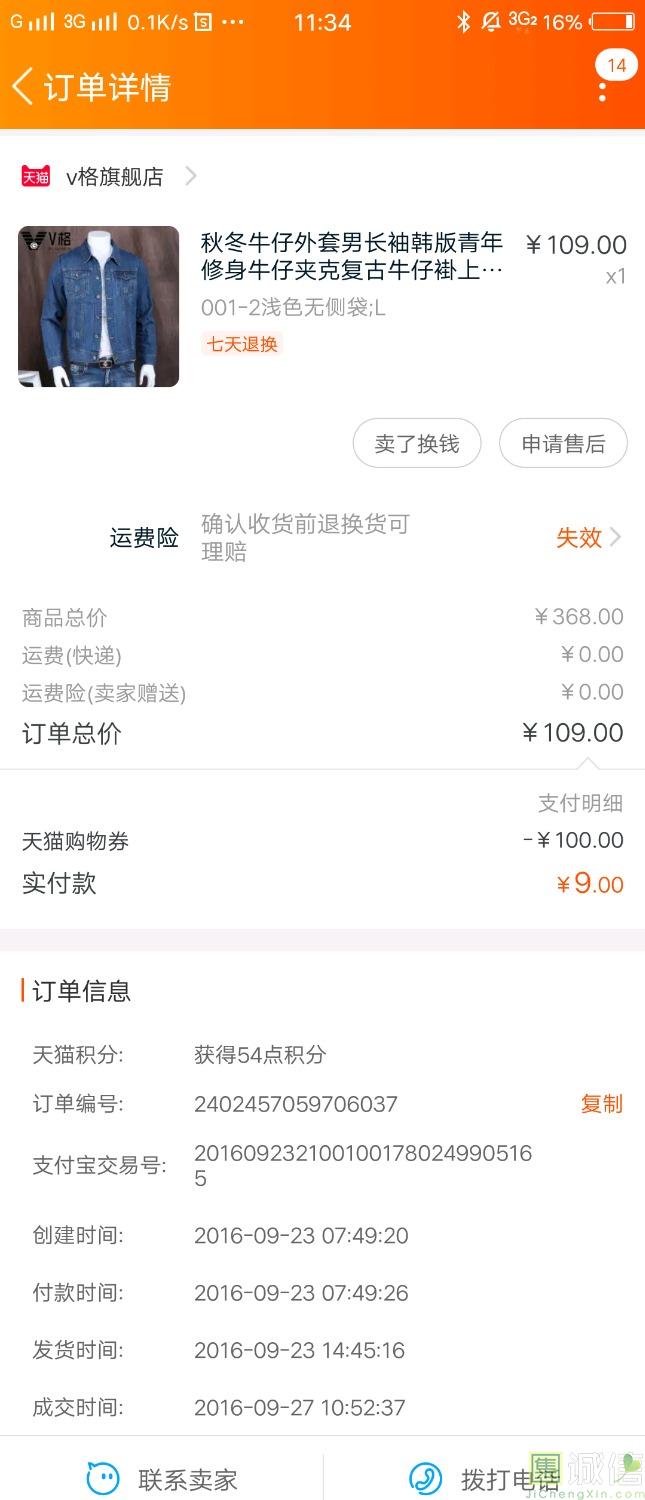
Task: Open the three-dot more options menu
Action: click(602, 92)
